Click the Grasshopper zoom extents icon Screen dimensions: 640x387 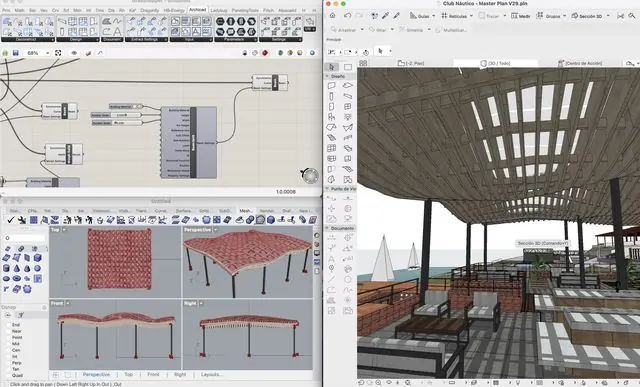click(x=58, y=53)
